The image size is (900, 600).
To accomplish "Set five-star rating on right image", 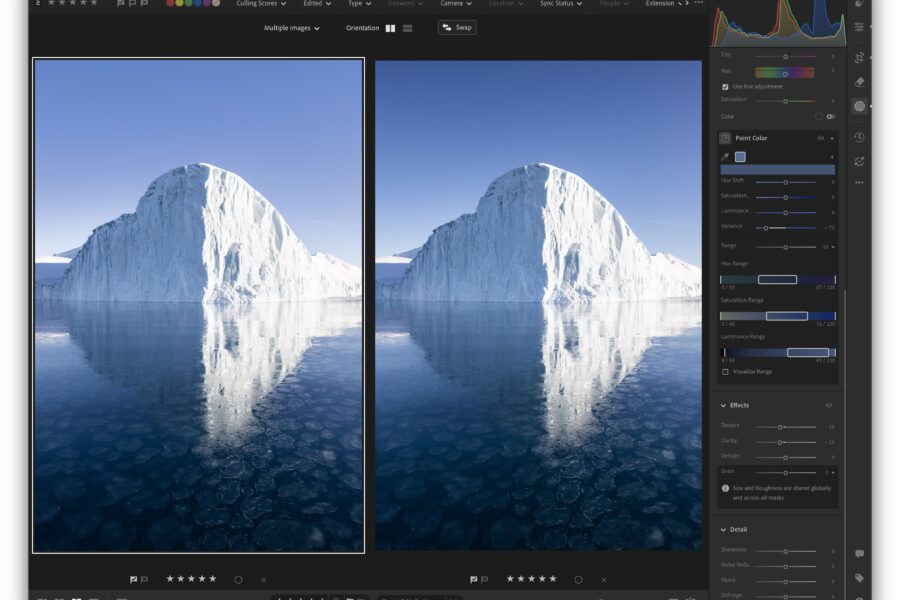I will tap(553, 579).
